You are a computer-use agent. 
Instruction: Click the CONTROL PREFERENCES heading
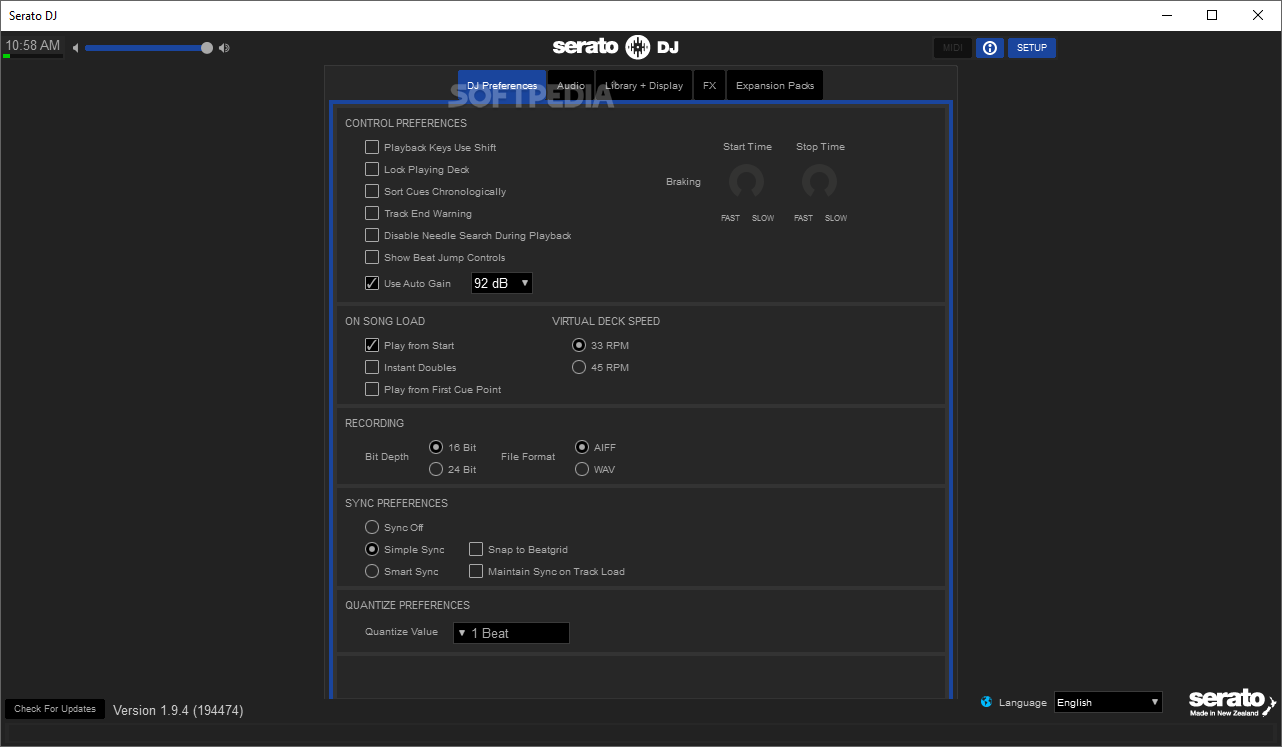pyautogui.click(x=406, y=124)
